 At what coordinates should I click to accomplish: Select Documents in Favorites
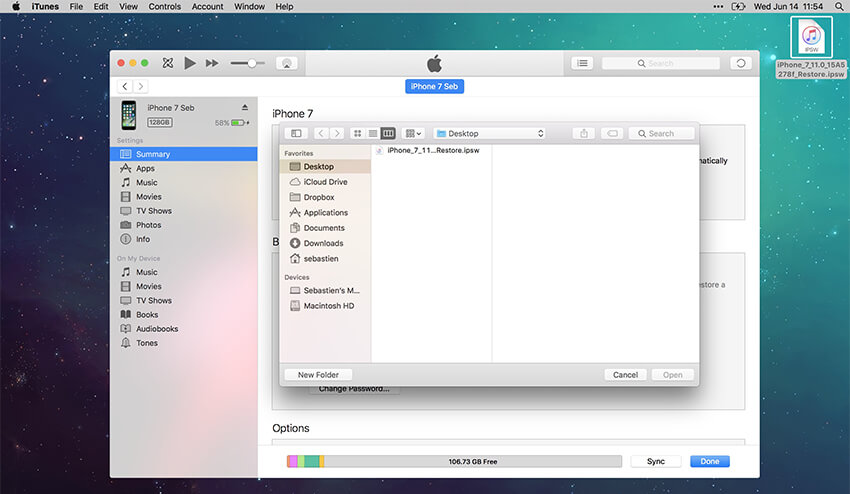325,228
